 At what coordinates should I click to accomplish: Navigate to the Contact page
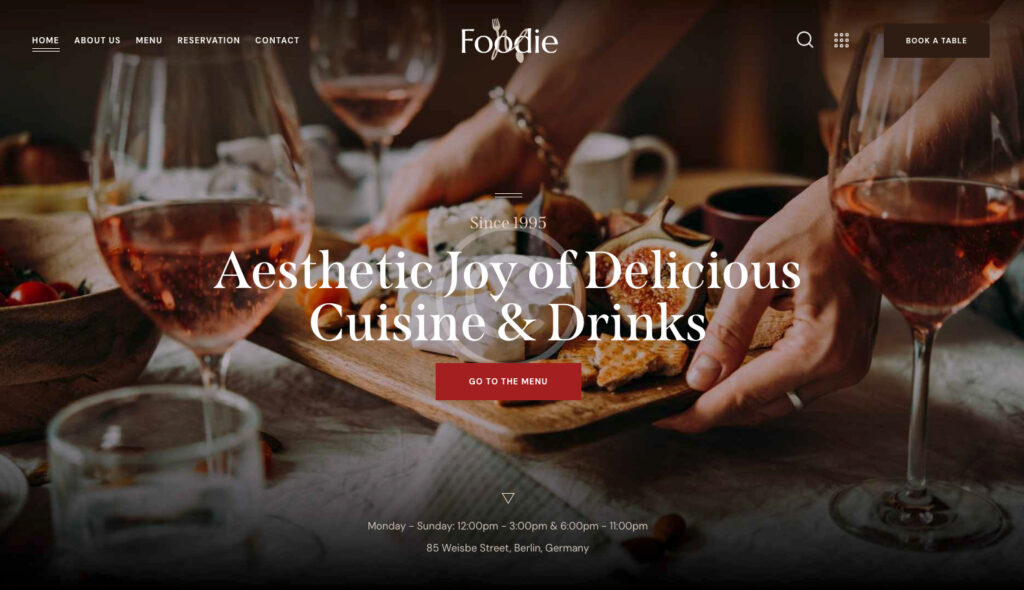click(x=277, y=40)
